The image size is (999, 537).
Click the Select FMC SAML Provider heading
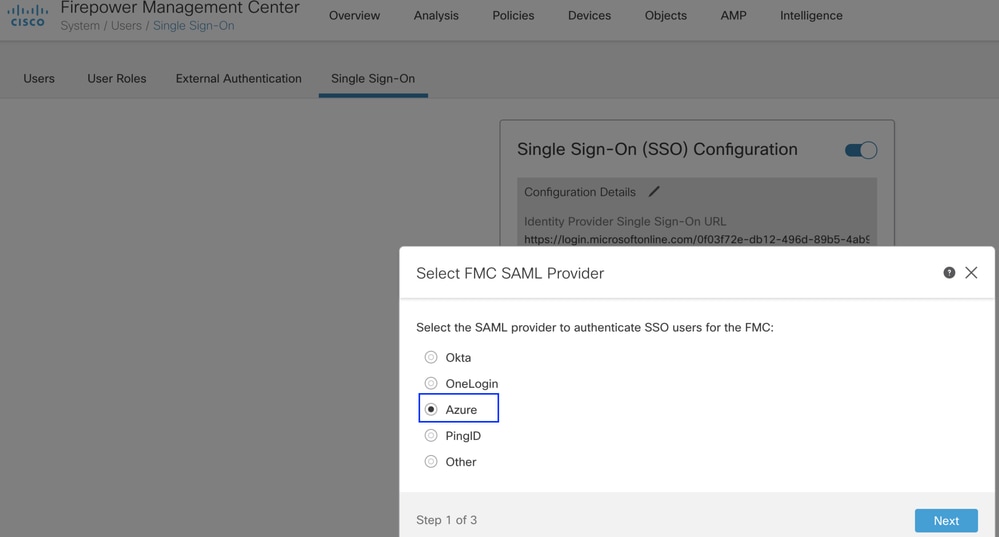[510, 273]
